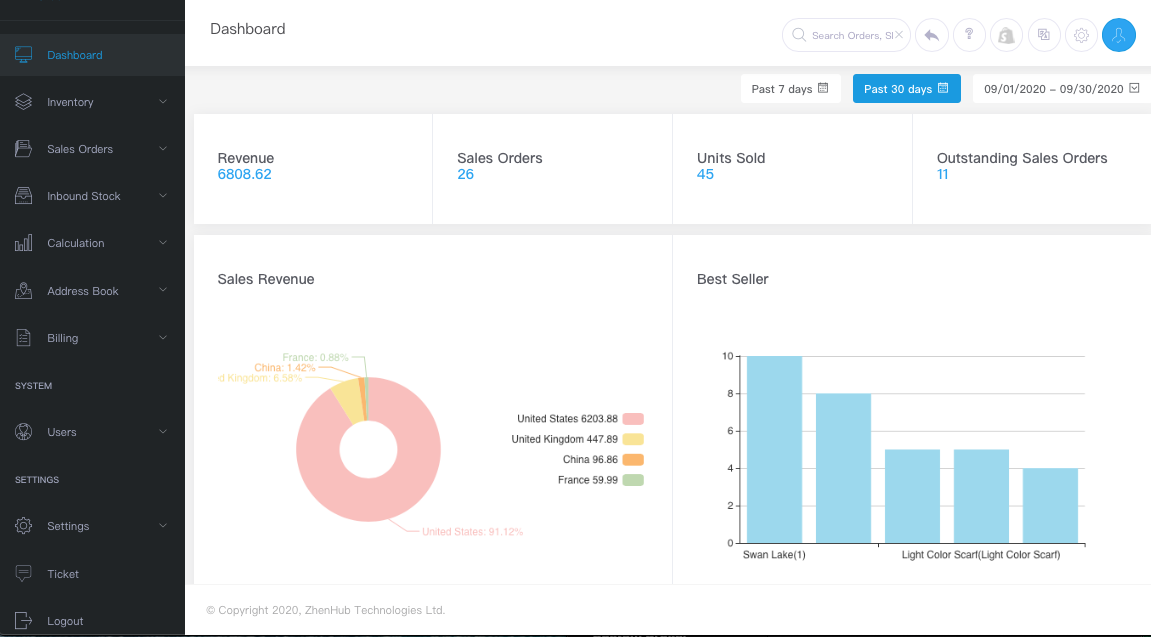Image resolution: width=1151 pixels, height=637 pixels.
Task: Select the Past 7 days filter
Action: point(791,89)
